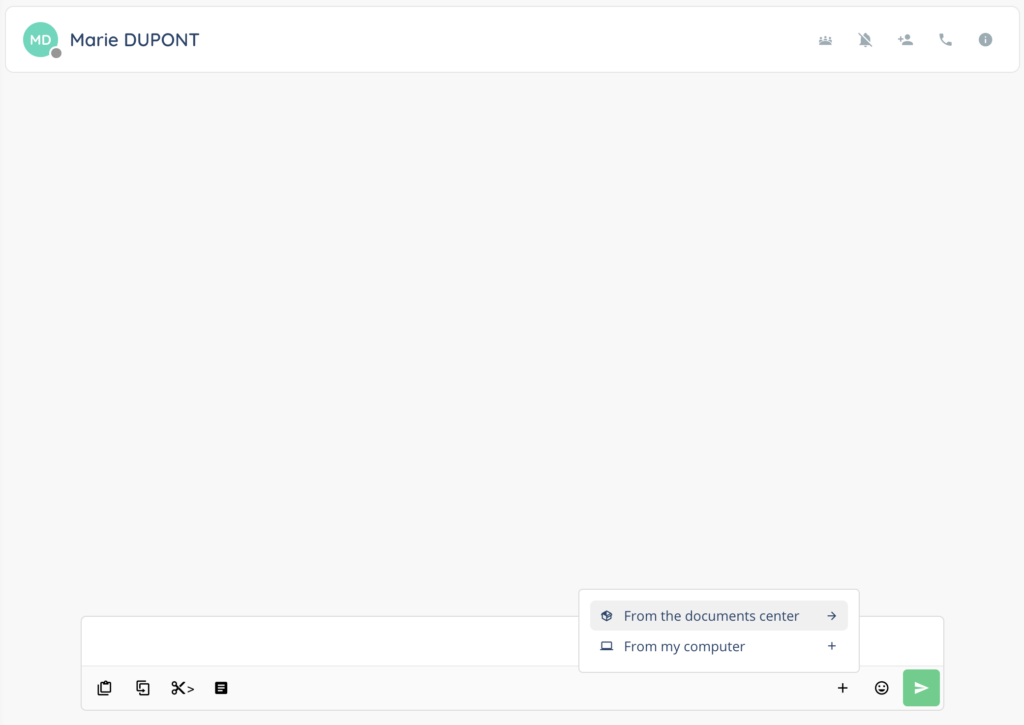Click the arrow beside documents center
The image size is (1024, 725).
click(x=831, y=616)
